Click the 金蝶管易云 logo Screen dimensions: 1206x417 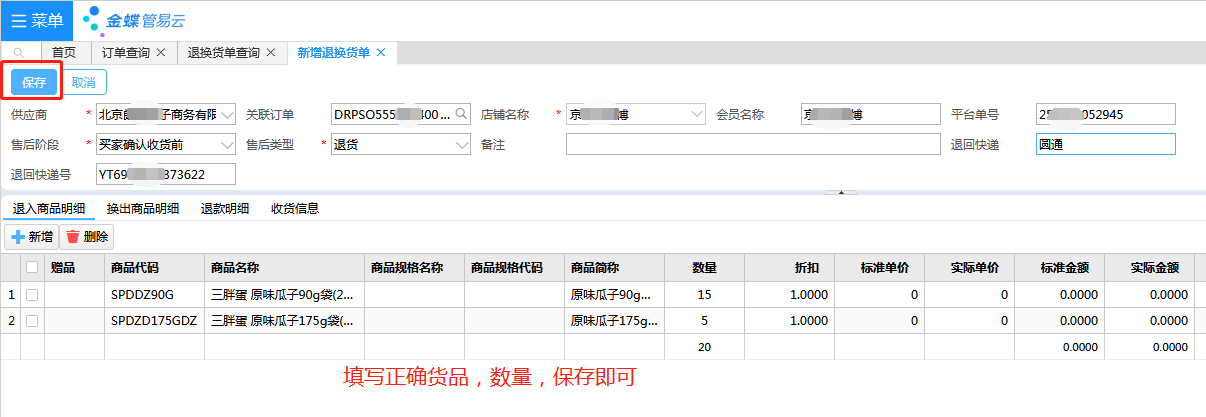pos(134,20)
